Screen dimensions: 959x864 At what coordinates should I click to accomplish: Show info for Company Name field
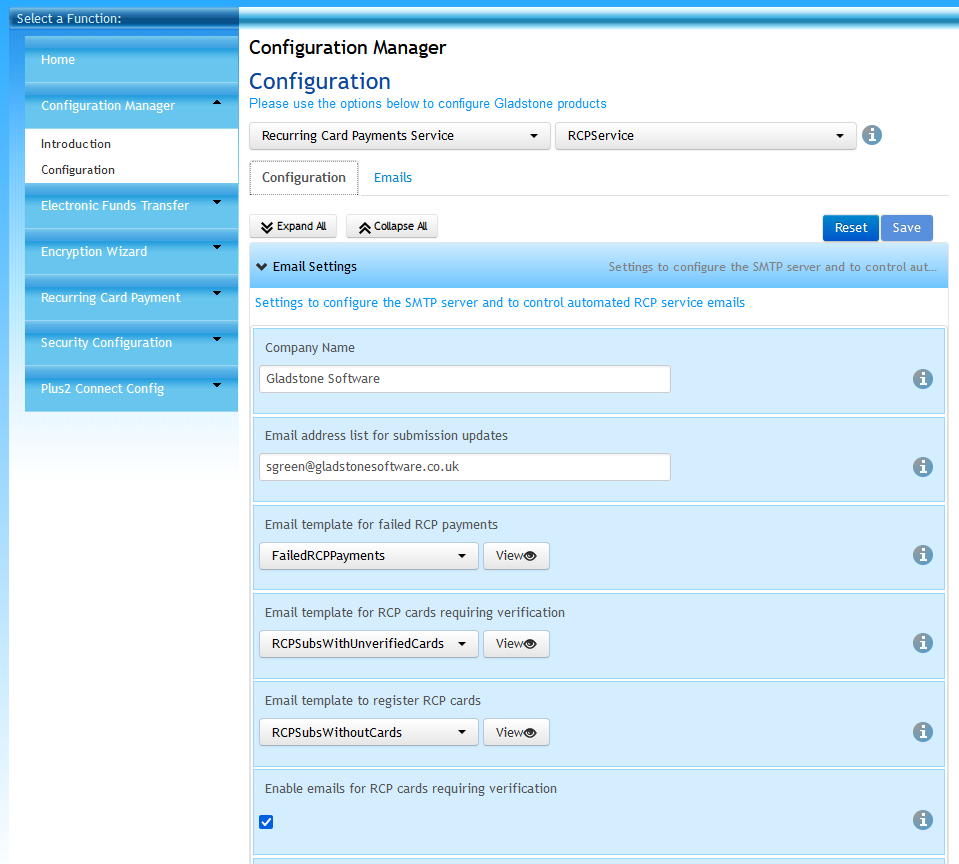[922, 379]
